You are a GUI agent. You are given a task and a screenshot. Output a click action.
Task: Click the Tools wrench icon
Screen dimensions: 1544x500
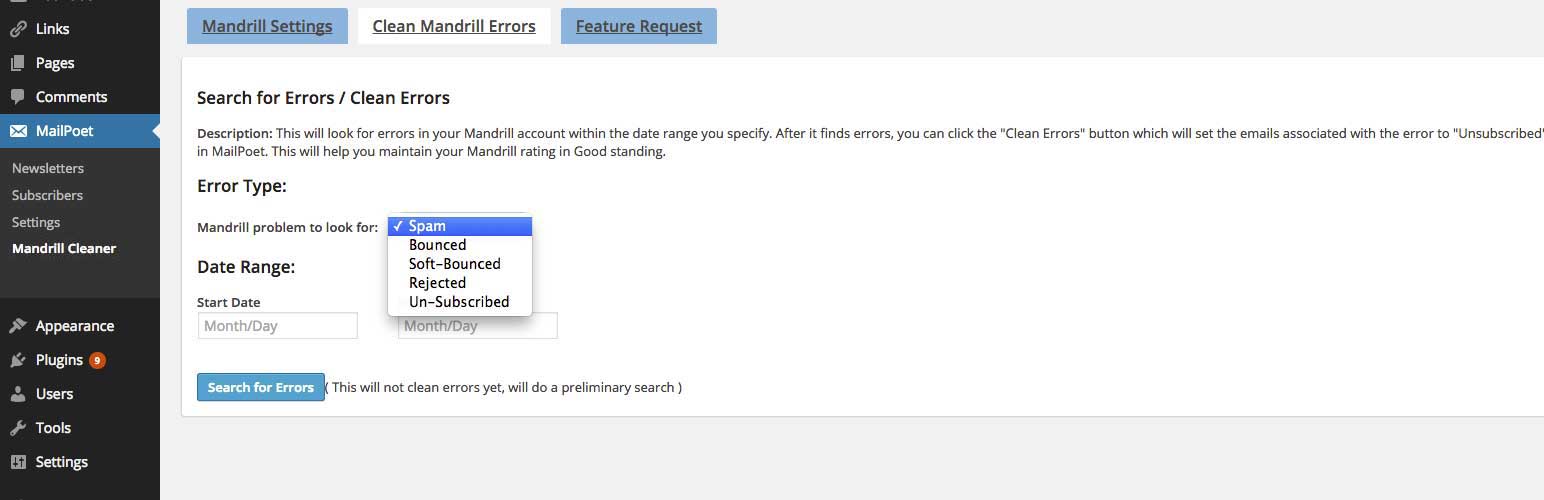point(17,428)
